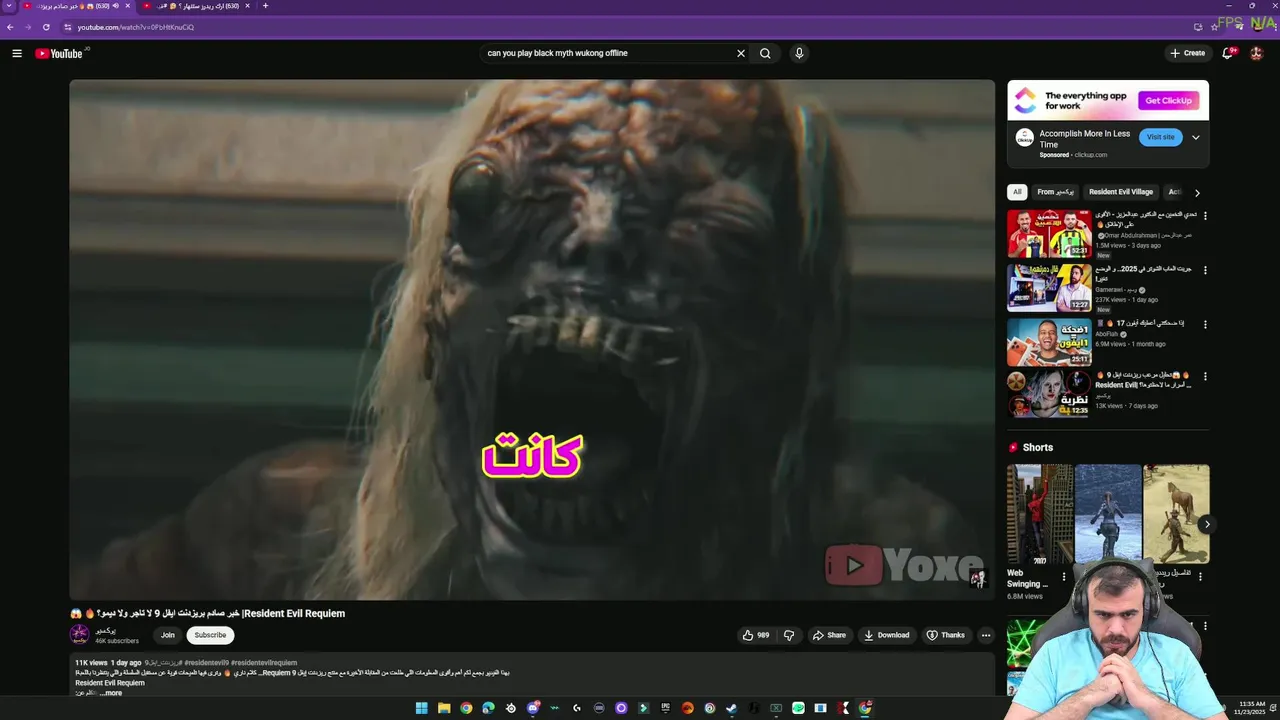Close the first browser tab
This screenshot has width=1280, height=720.
(x=127, y=6)
